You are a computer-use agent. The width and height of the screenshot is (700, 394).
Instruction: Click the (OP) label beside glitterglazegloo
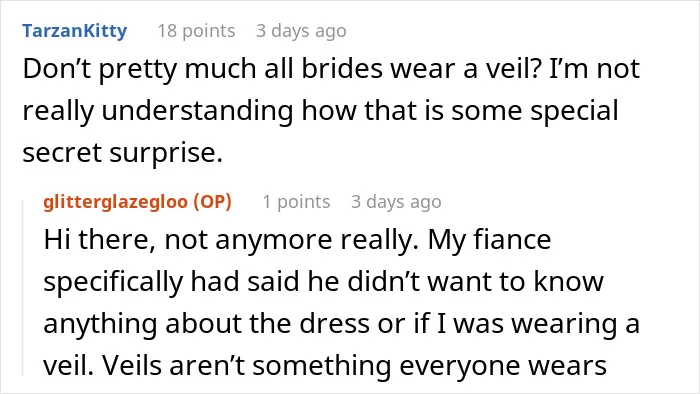(x=212, y=202)
